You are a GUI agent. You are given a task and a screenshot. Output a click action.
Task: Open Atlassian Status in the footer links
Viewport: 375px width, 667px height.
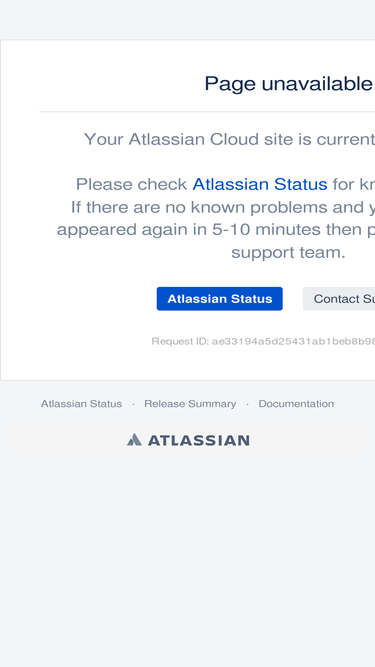coord(81,404)
